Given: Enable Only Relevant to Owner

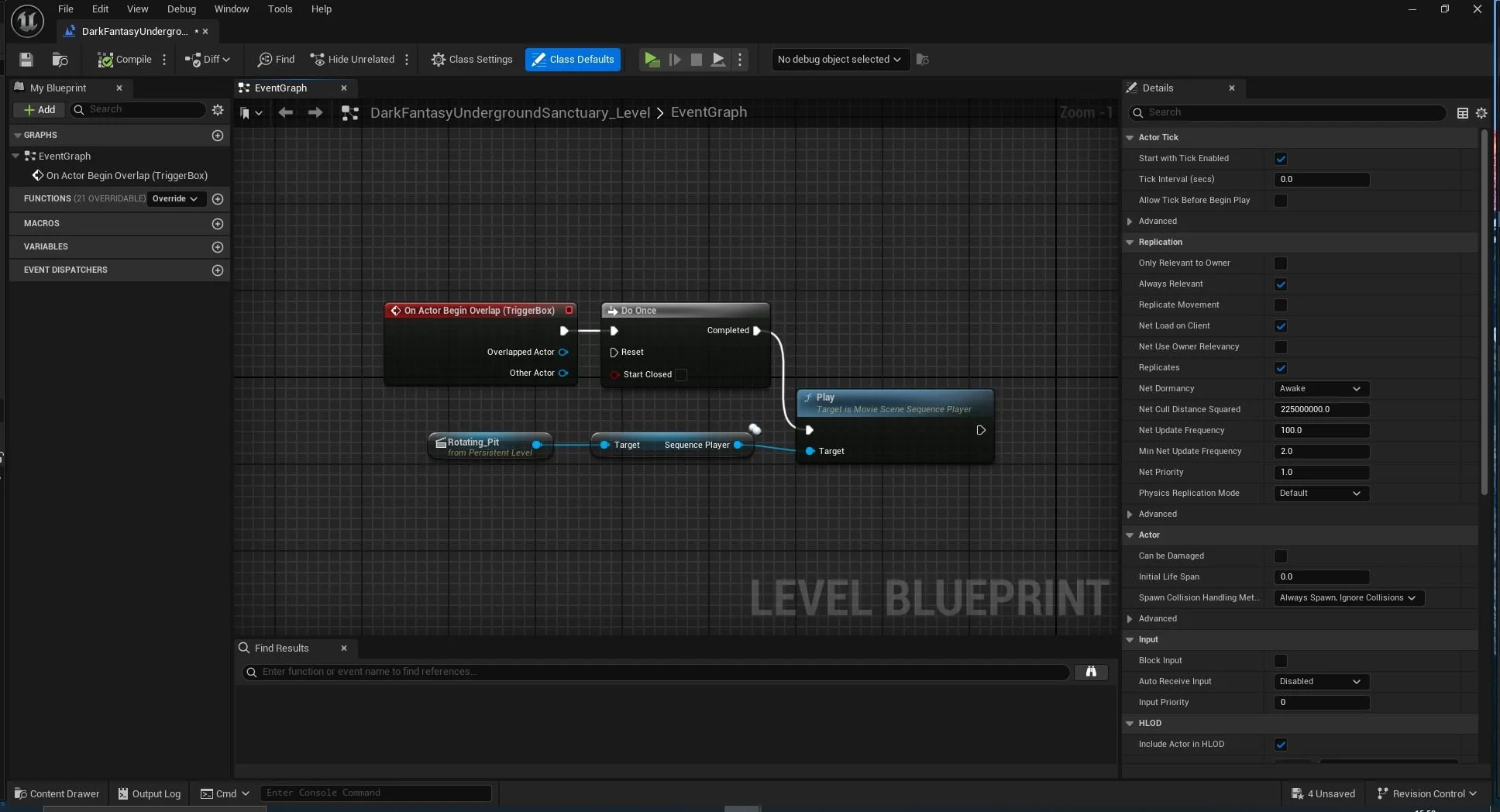Looking at the screenshot, I should click(1279, 263).
